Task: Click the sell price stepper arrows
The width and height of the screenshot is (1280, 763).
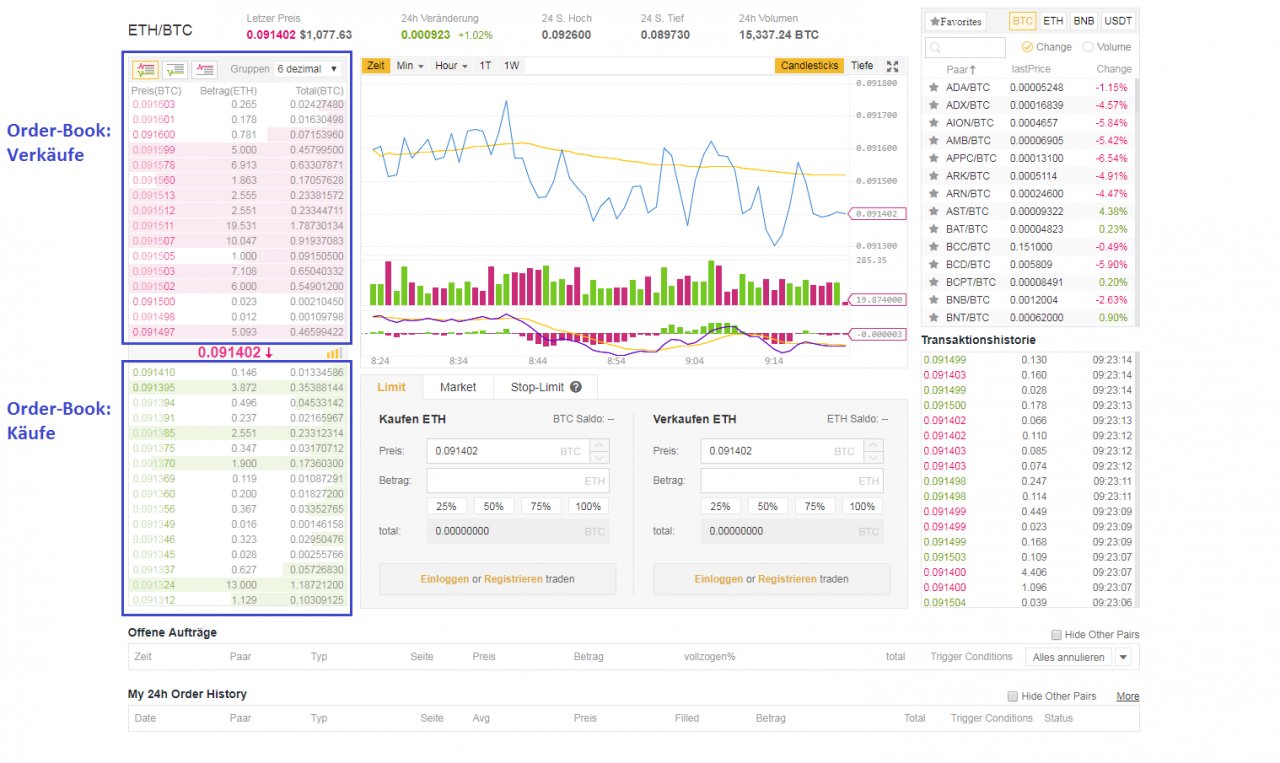Action: click(x=873, y=451)
